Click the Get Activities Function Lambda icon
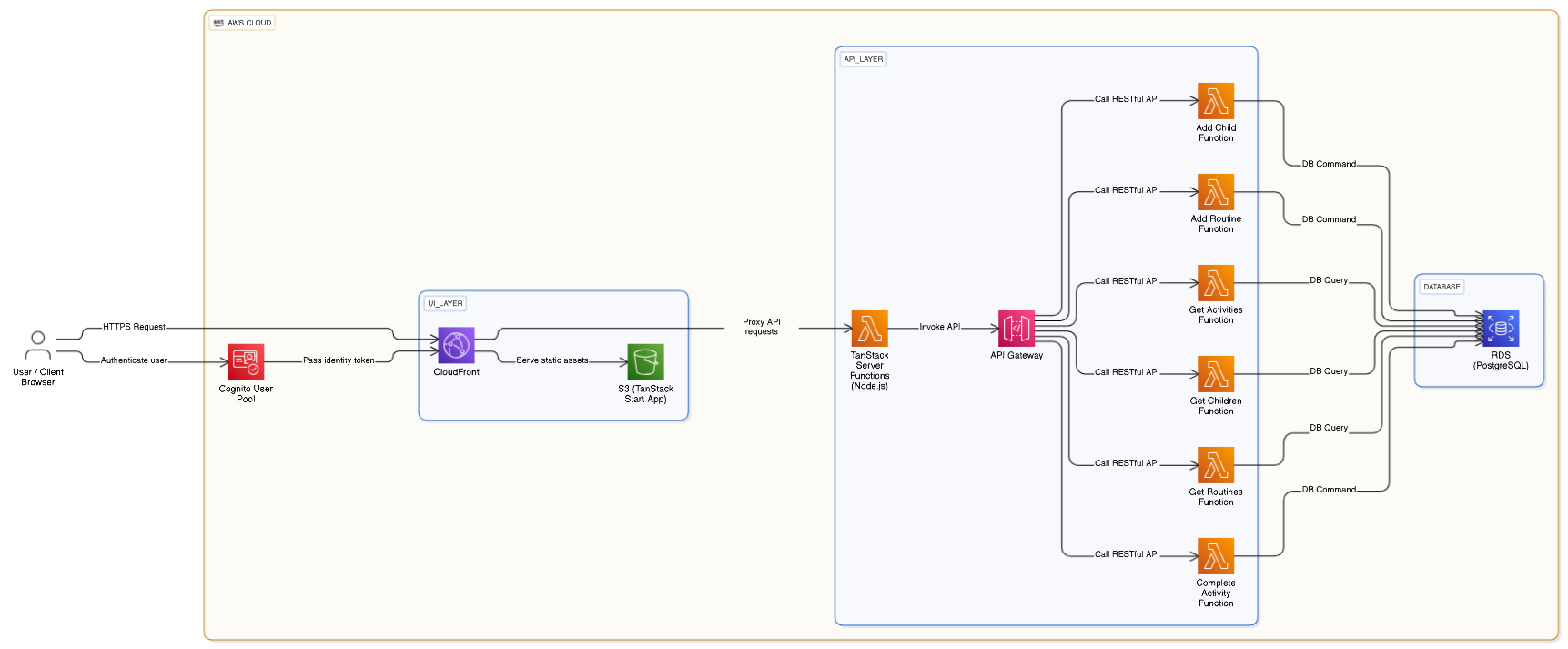 tap(1216, 283)
